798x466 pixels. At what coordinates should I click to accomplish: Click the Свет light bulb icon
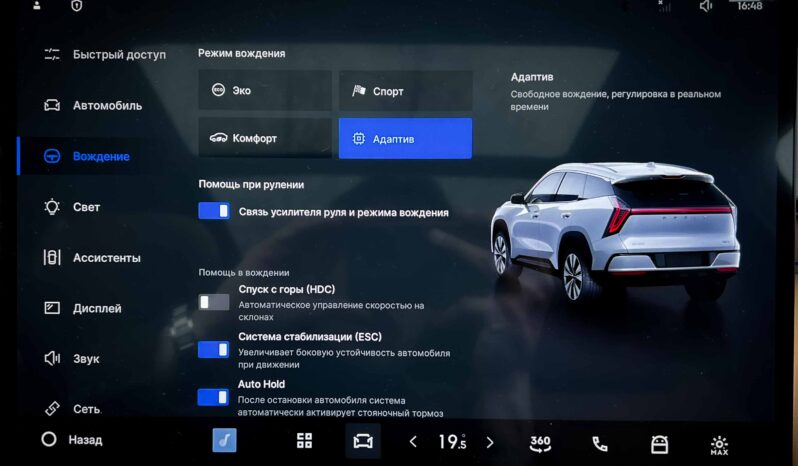pyautogui.click(x=52, y=207)
